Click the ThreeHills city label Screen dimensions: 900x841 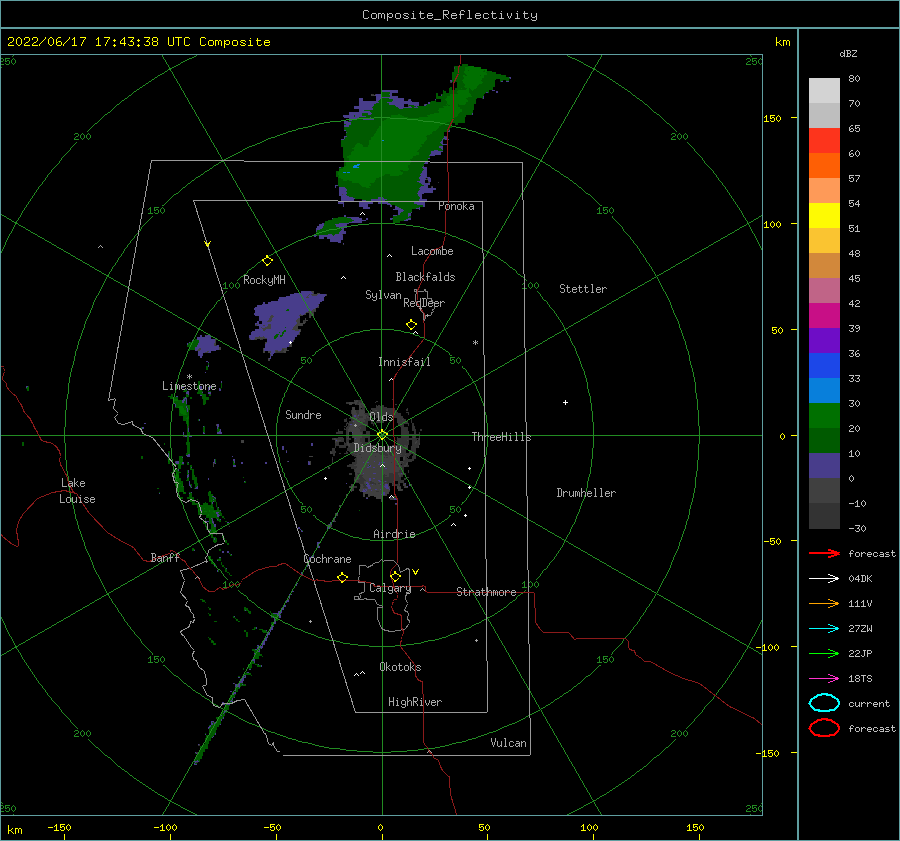[501, 437]
